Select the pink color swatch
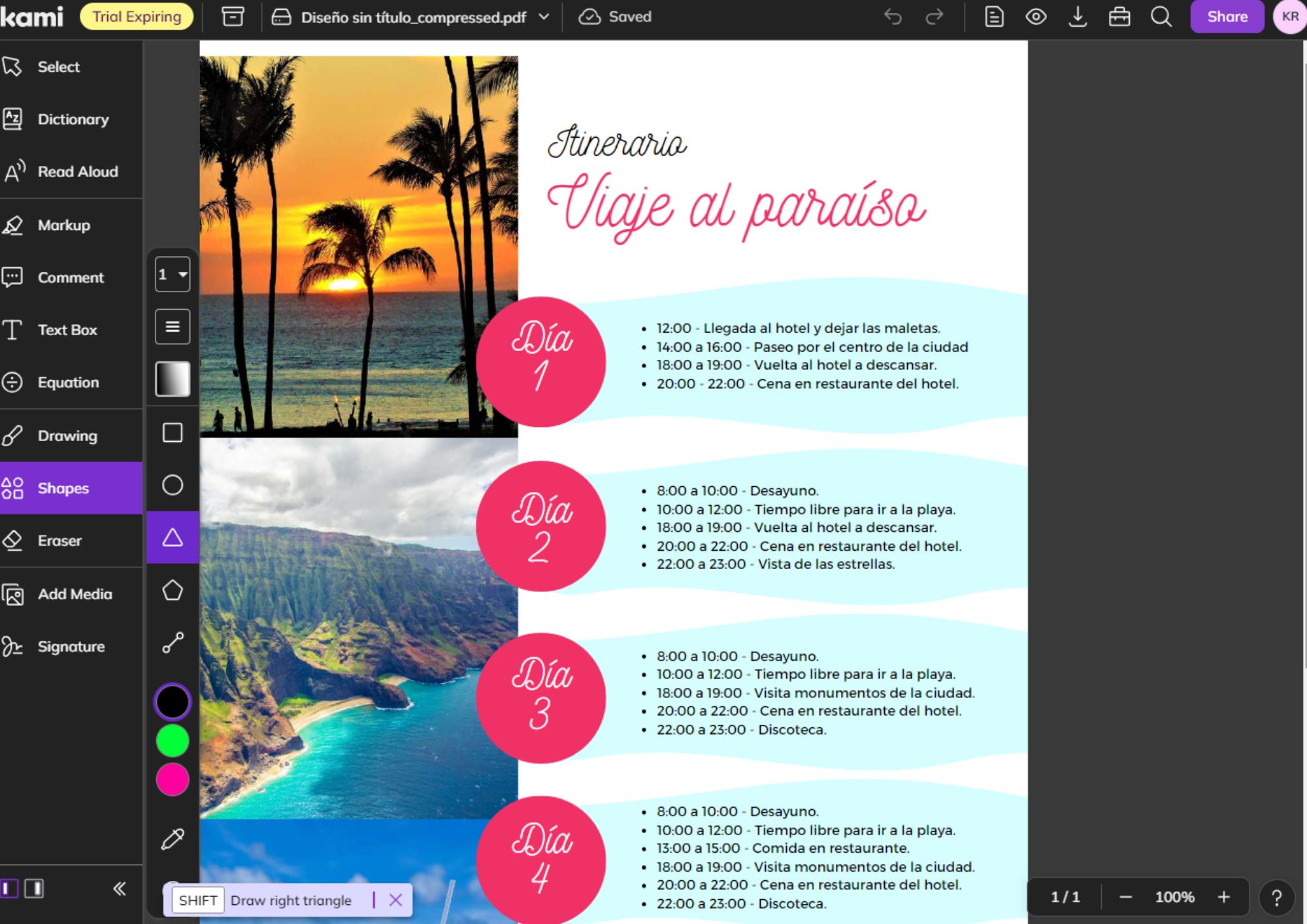1307x924 pixels. tap(172, 778)
